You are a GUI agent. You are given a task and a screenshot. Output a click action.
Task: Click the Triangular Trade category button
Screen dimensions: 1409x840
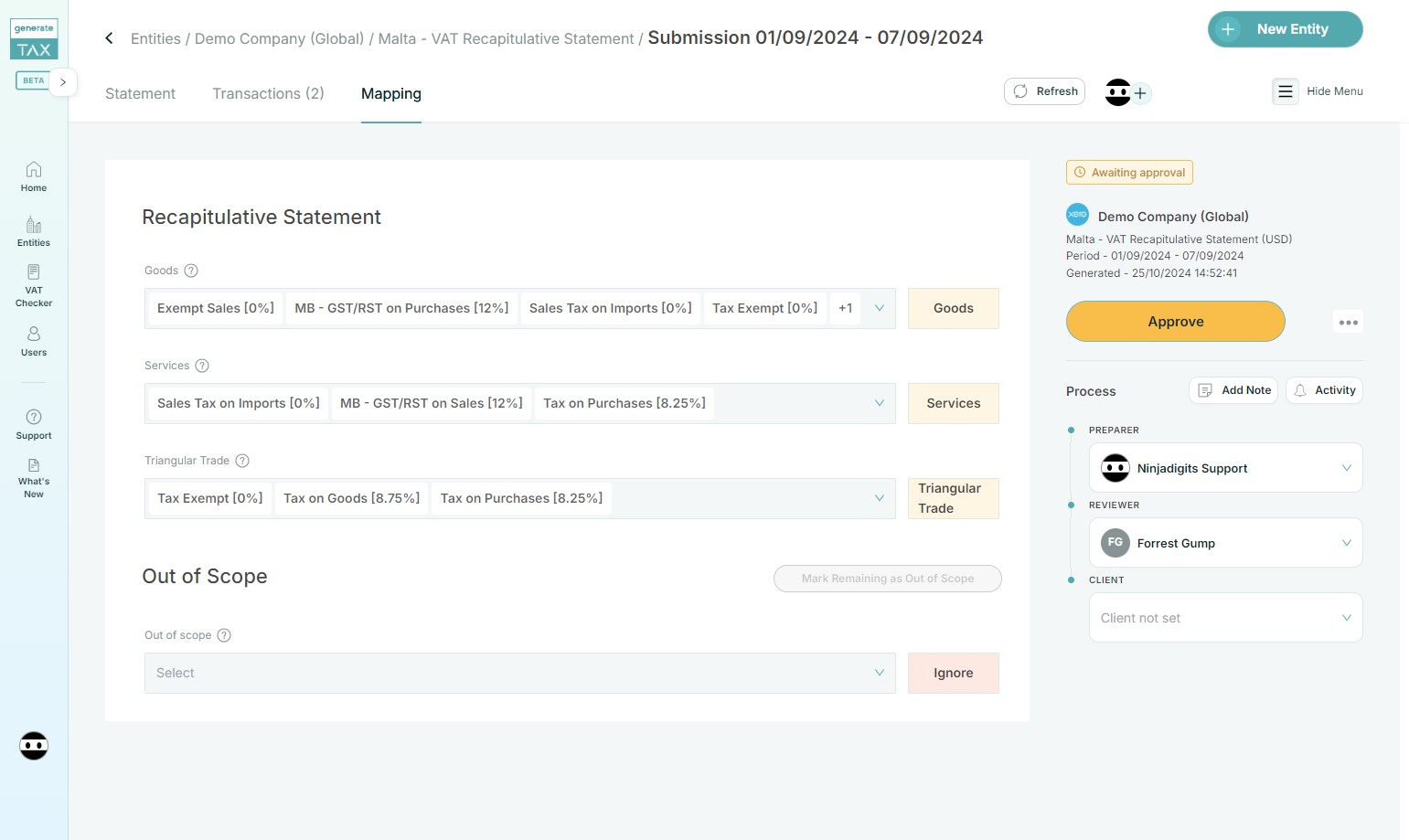(953, 498)
